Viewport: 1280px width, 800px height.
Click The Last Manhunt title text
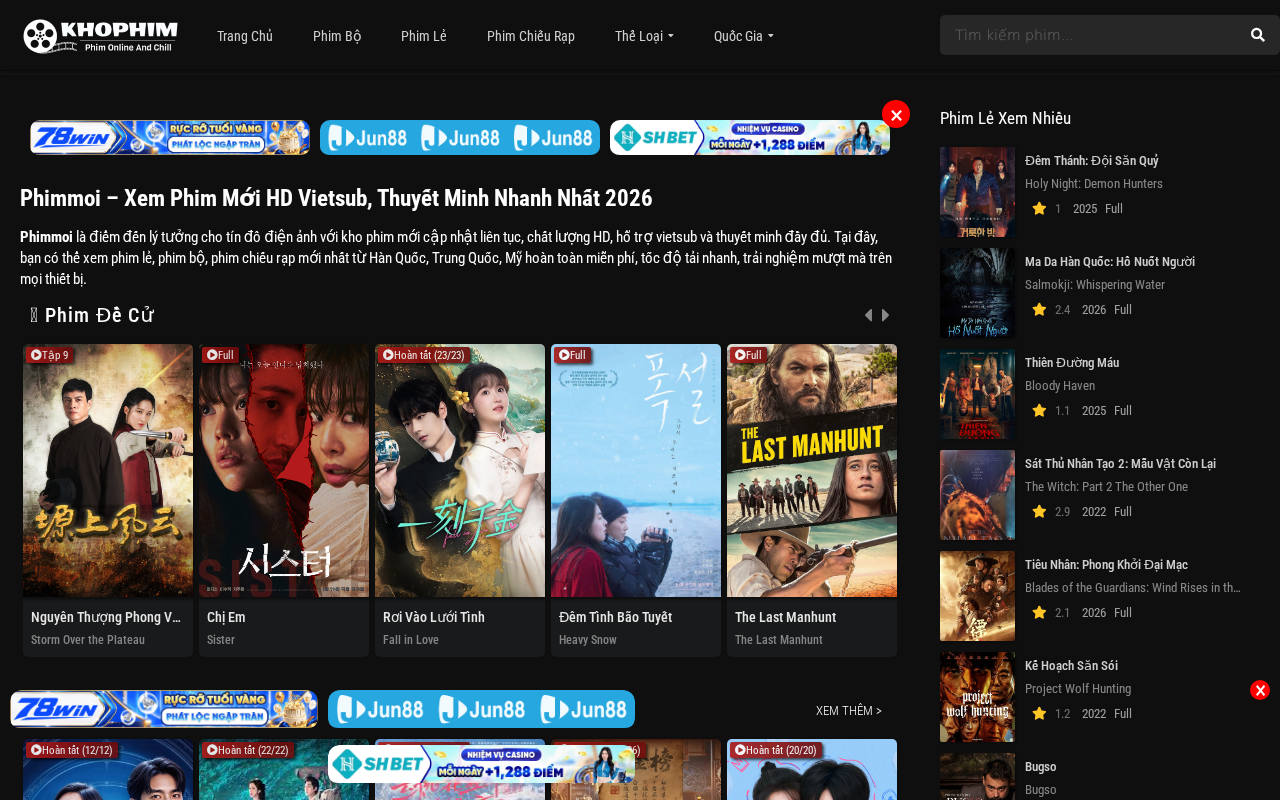(x=785, y=617)
